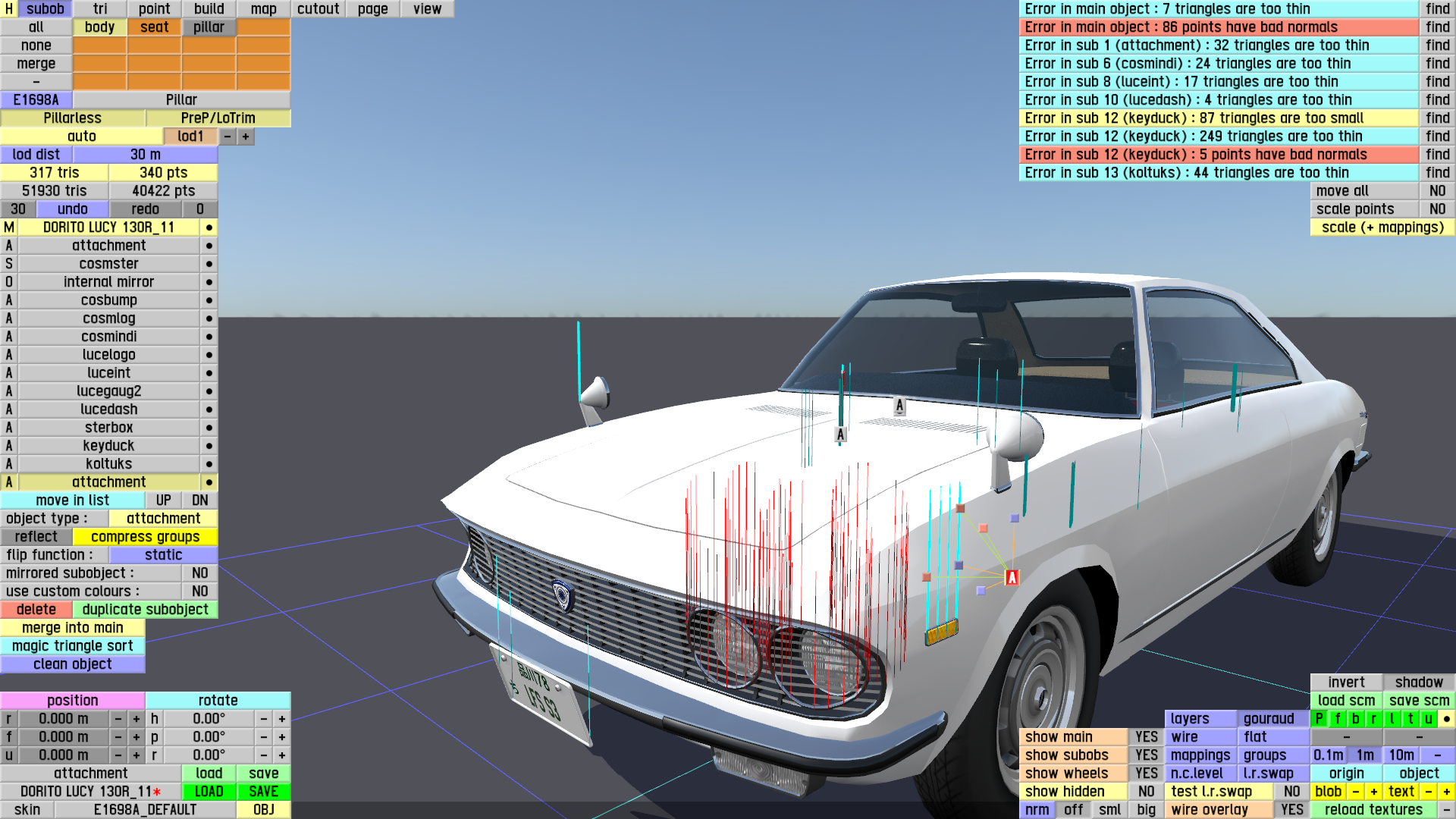Viewport: 1456px width, 819px height.
Task: Click the plus button beside lod1
Action: (246, 136)
